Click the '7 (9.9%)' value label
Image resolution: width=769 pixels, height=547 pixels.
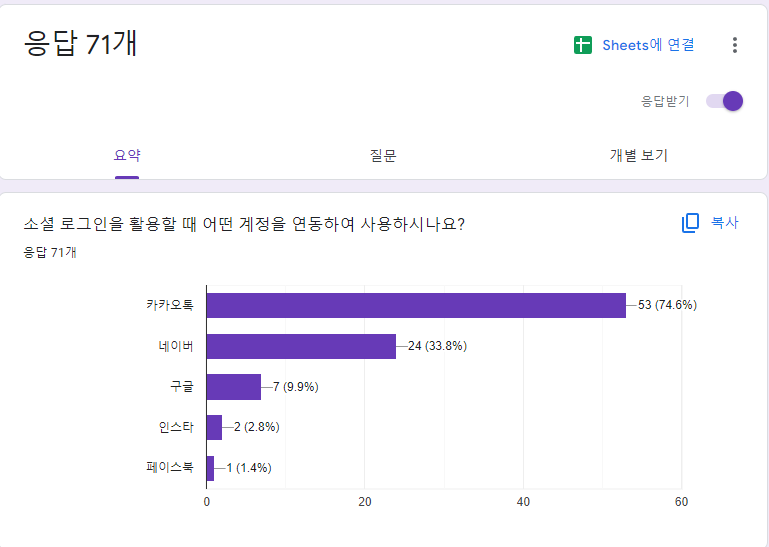pos(296,387)
